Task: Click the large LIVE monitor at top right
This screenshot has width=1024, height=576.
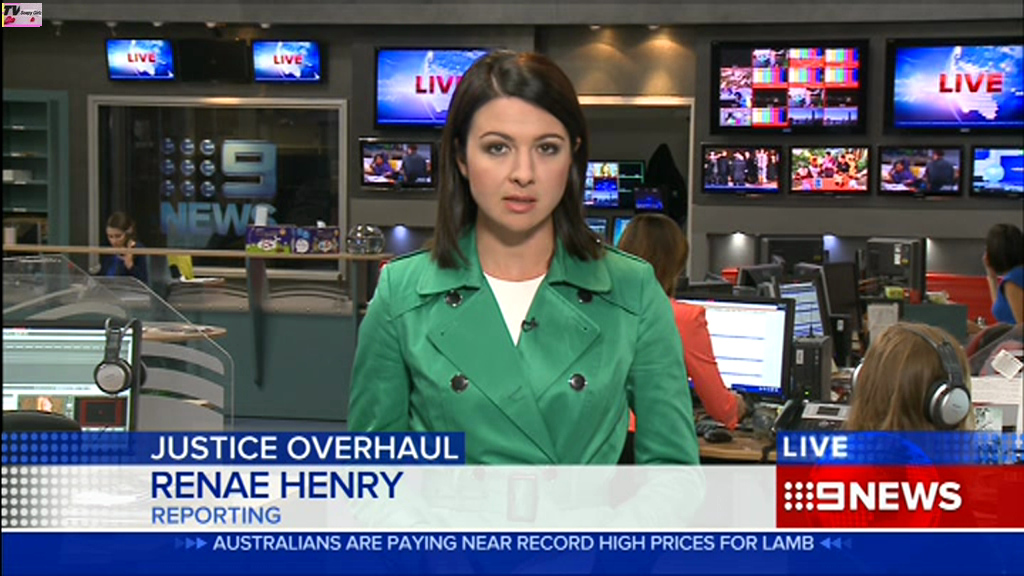Action: pyautogui.click(x=954, y=85)
